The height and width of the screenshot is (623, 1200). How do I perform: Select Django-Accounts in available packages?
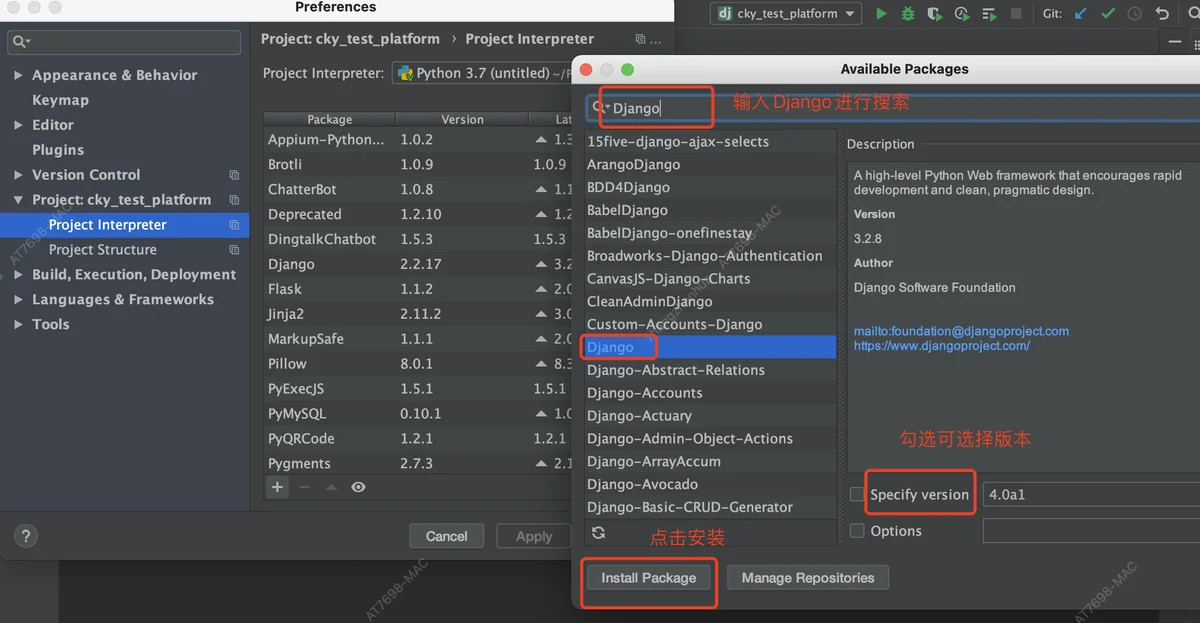[710, 393]
